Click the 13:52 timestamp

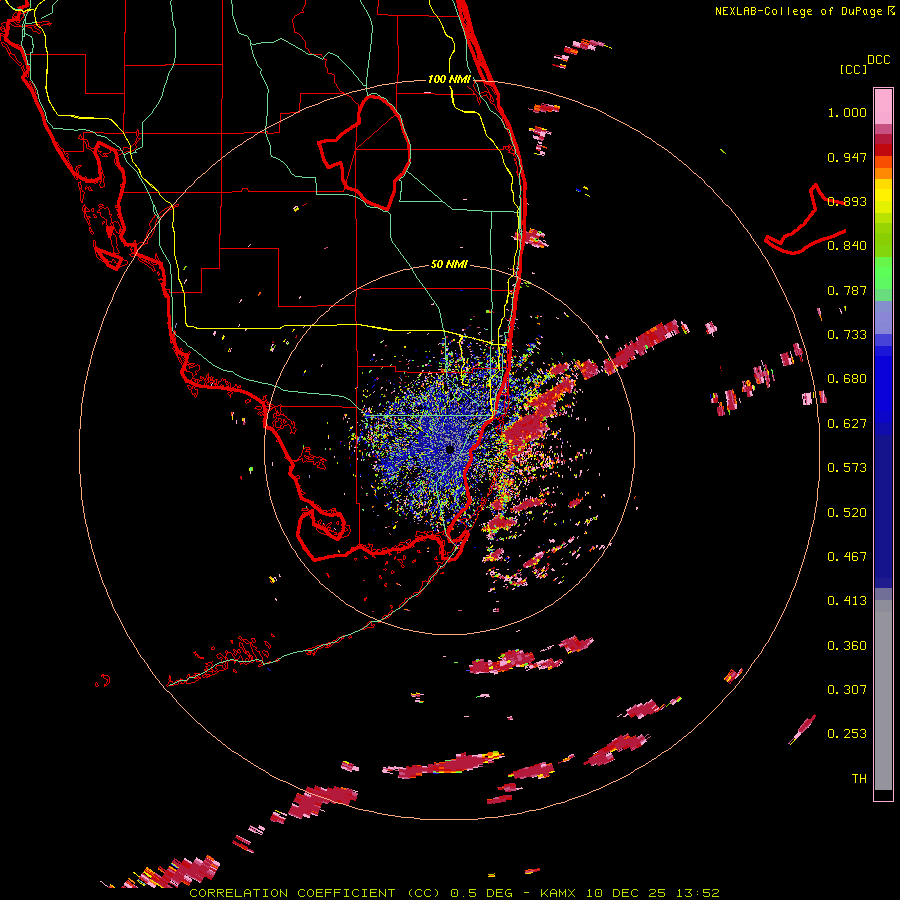pyautogui.click(x=698, y=893)
